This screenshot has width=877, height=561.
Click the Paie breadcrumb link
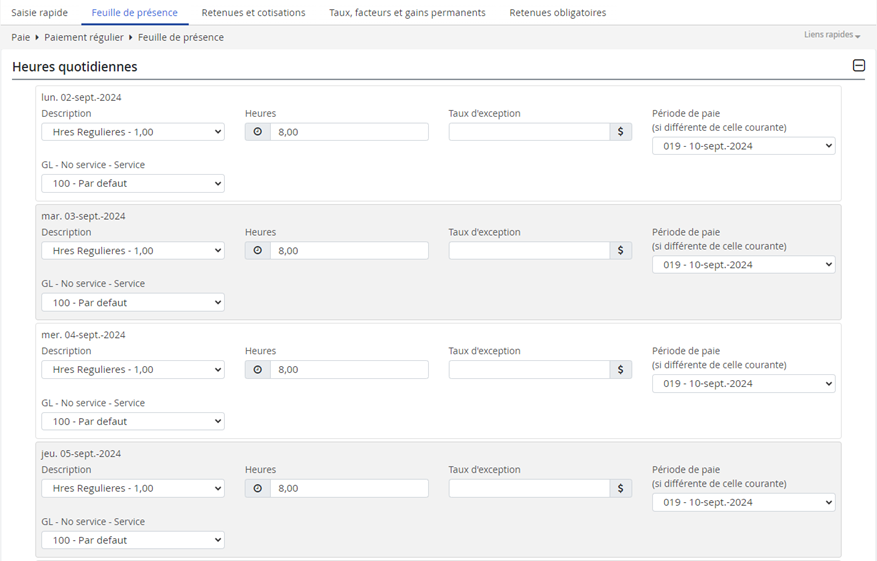tap(21, 37)
